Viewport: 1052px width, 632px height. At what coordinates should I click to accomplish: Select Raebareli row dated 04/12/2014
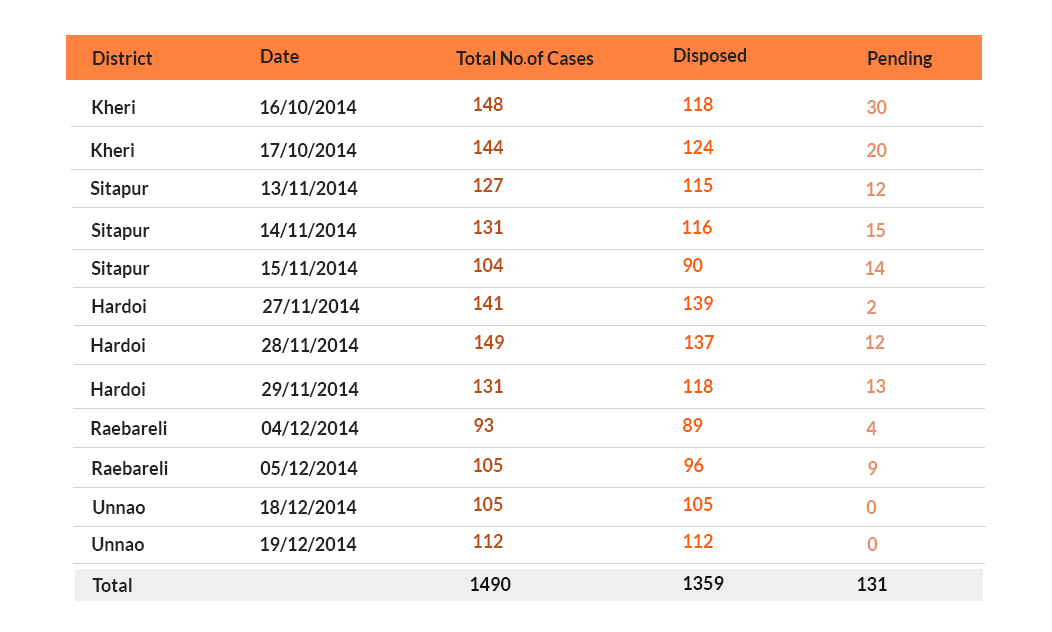click(529, 428)
